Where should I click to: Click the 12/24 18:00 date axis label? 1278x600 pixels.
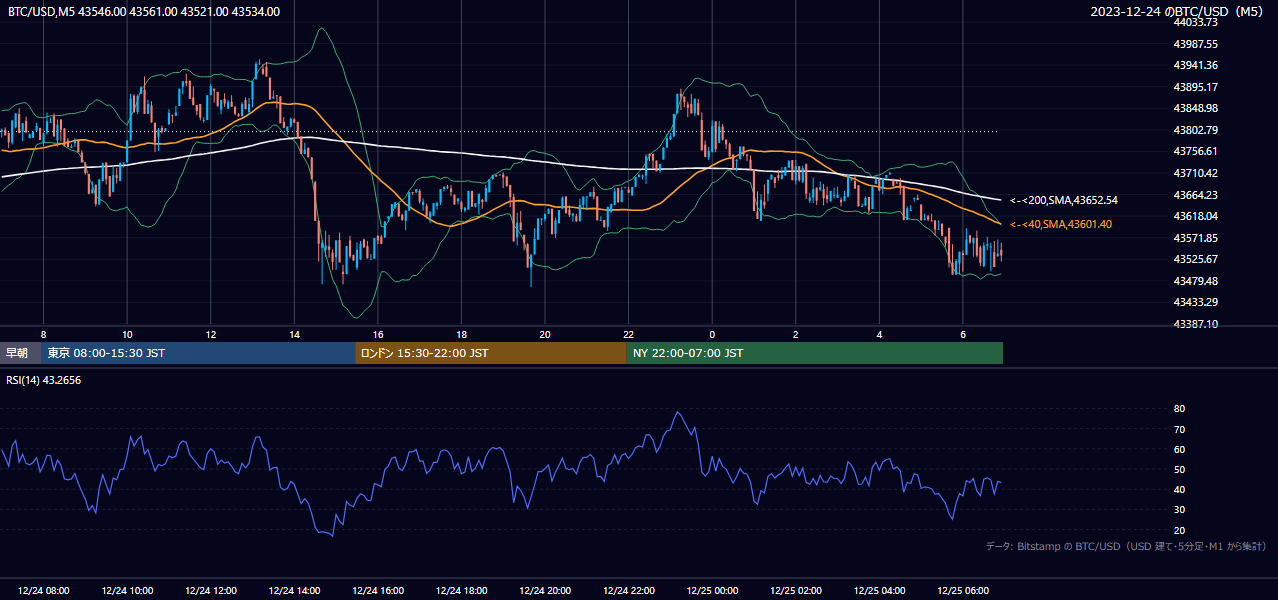pos(461,591)
